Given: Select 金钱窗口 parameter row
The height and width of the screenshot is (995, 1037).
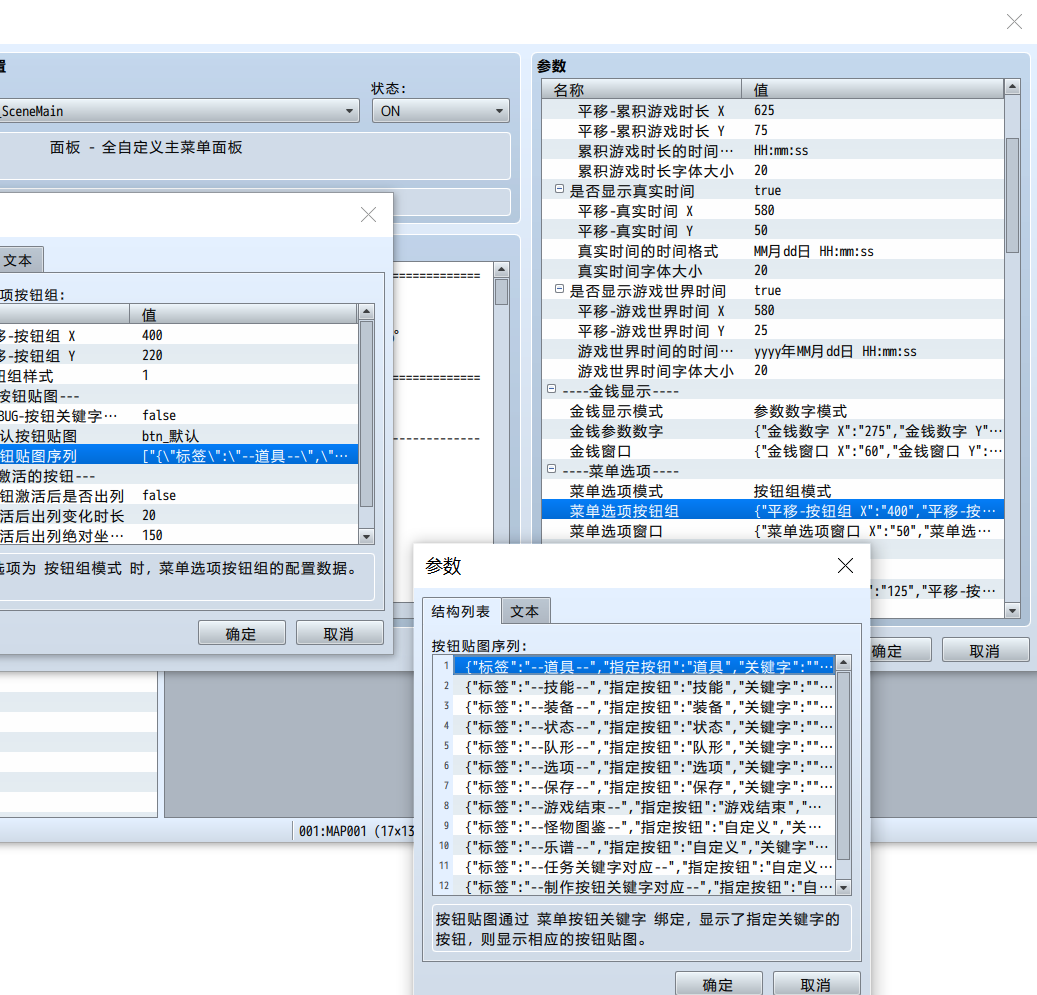Looking at the screenshot, I should coord(772,451).
